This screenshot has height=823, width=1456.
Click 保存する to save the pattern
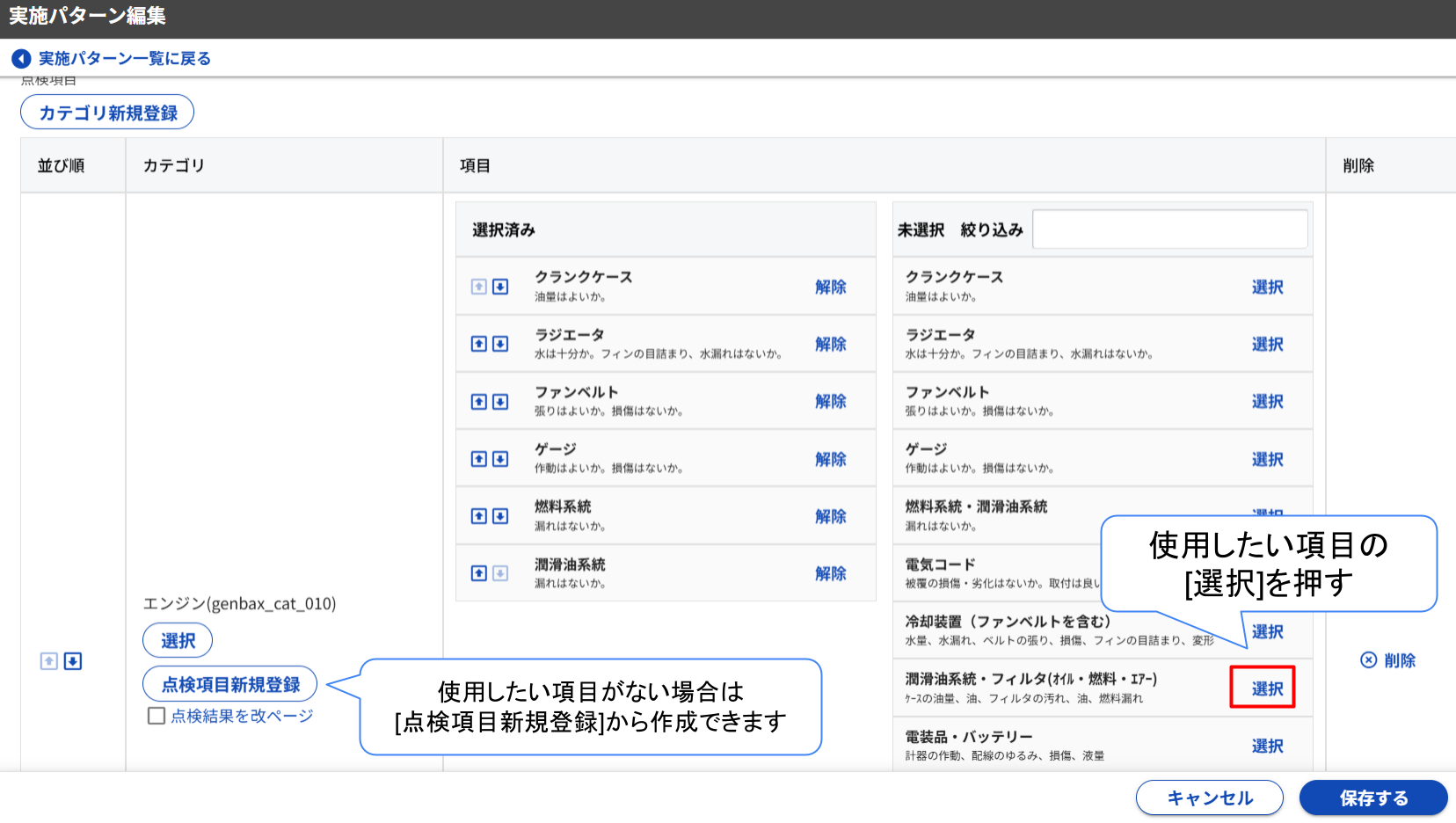(1372, 798)
